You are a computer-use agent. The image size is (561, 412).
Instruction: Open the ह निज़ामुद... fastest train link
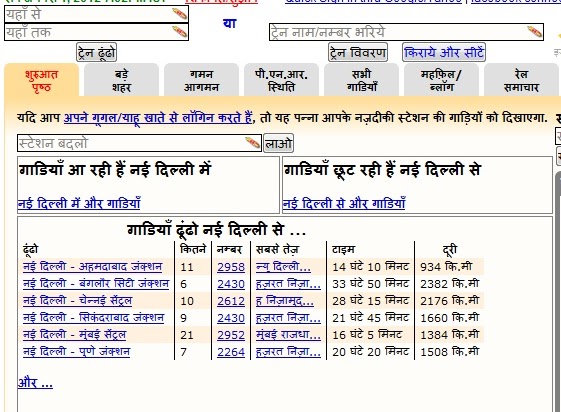(285, 301)
